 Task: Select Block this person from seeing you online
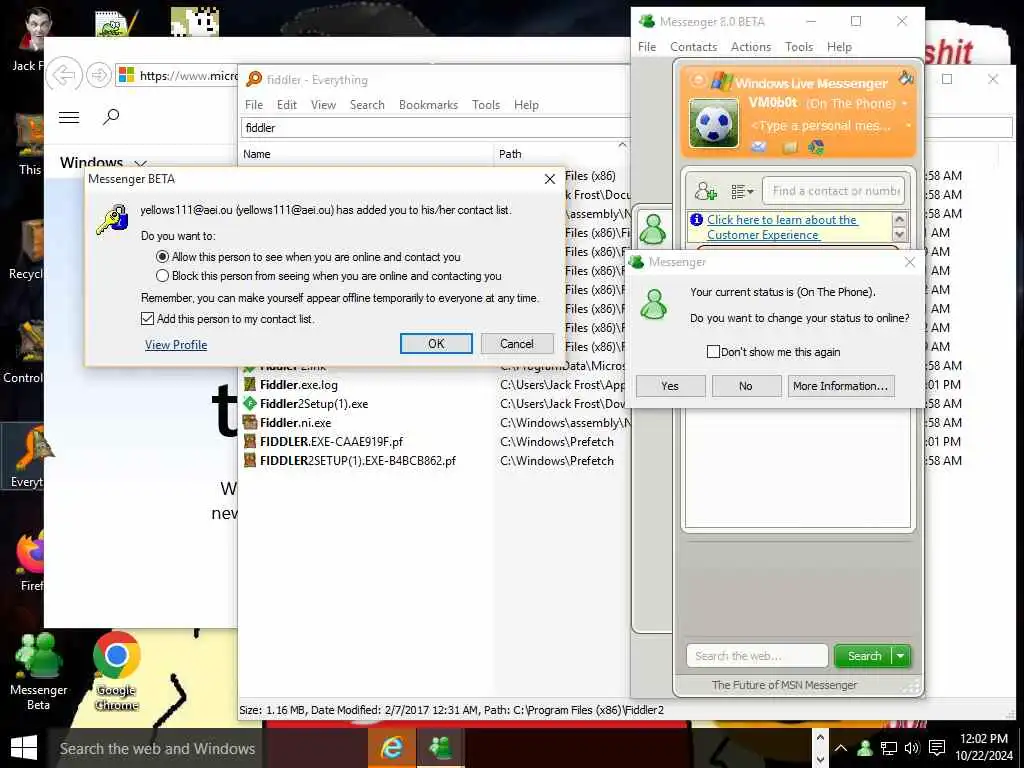point(163,276)
